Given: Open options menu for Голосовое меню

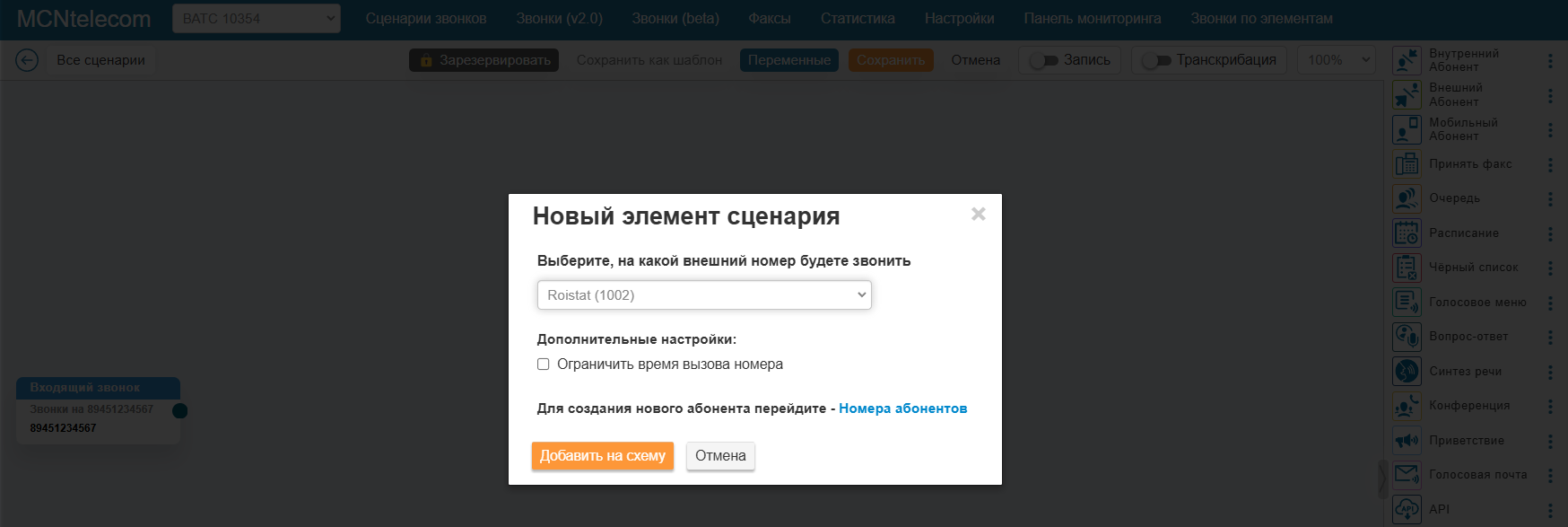Looking at the screenshot, I should [x=1550, y=303].
